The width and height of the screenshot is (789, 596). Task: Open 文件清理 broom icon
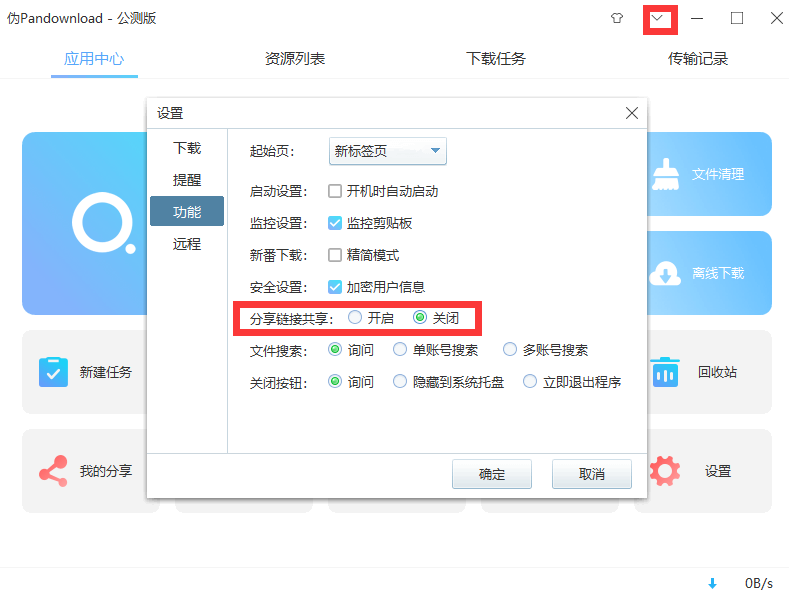pyautogui.click(x=665, y=174)
